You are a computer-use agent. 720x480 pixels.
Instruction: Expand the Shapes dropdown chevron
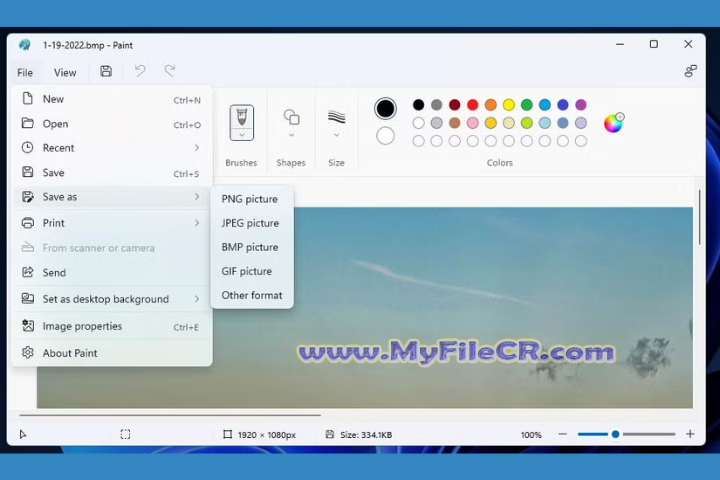point(291,135)
